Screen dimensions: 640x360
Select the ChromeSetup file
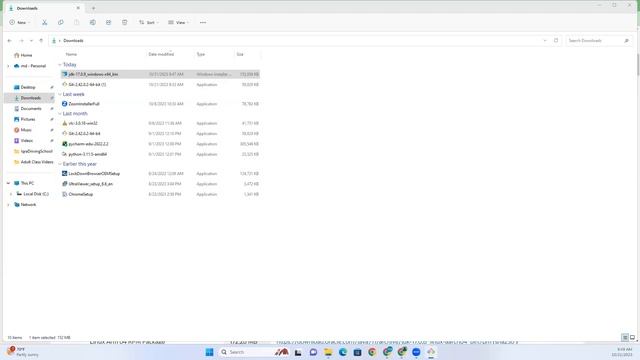160,194
